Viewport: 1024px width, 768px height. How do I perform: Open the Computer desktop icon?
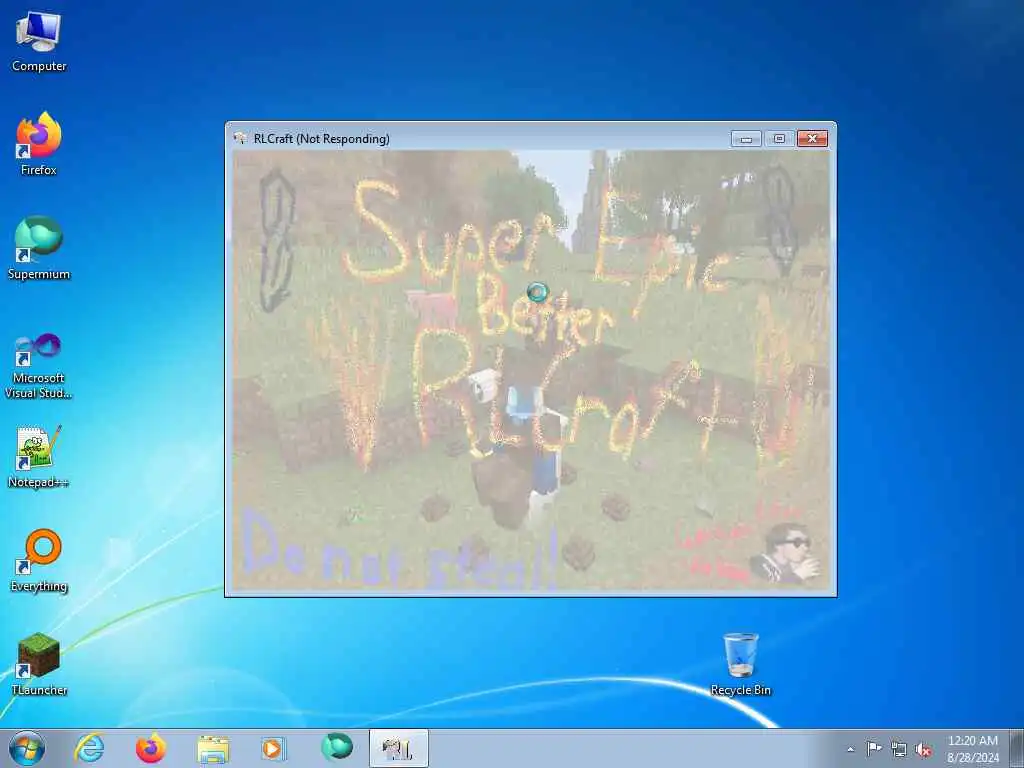pyautogui.click(x=39, y=42)
